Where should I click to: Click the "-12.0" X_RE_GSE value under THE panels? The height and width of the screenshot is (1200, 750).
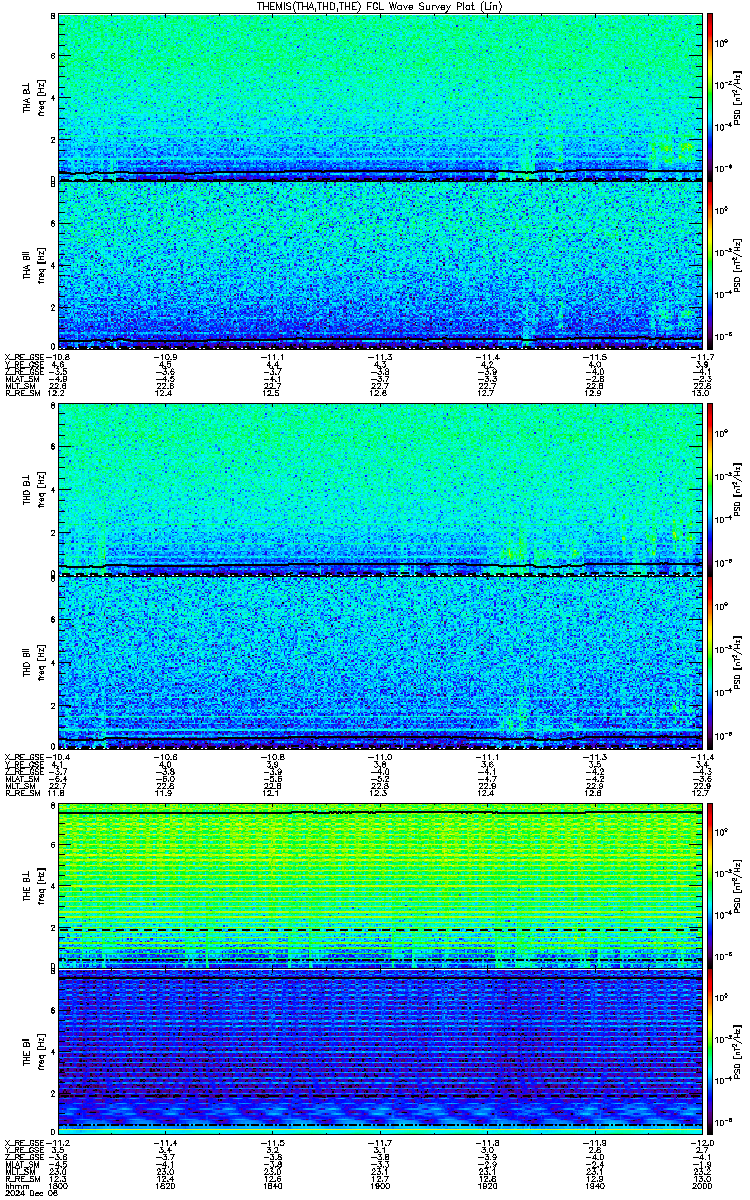(702, 1142)
